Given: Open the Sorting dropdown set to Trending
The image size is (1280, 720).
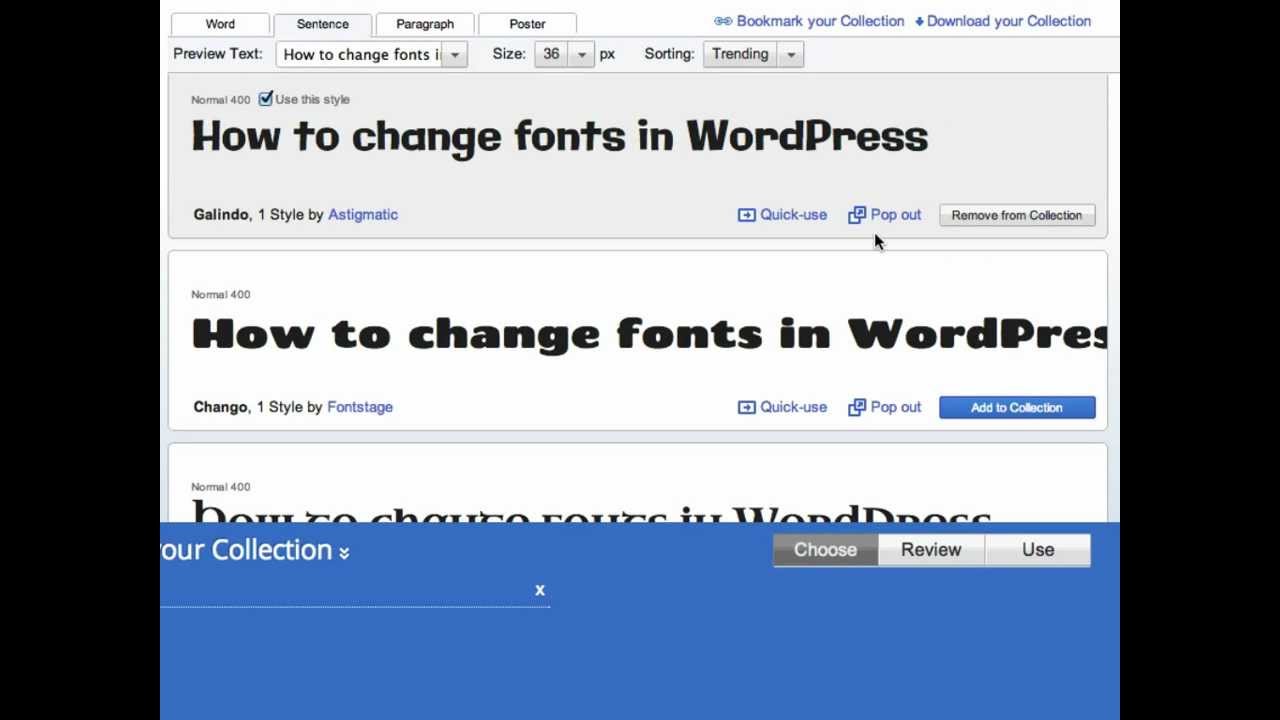Looking at the screenshot, I should tap(753, 54).
